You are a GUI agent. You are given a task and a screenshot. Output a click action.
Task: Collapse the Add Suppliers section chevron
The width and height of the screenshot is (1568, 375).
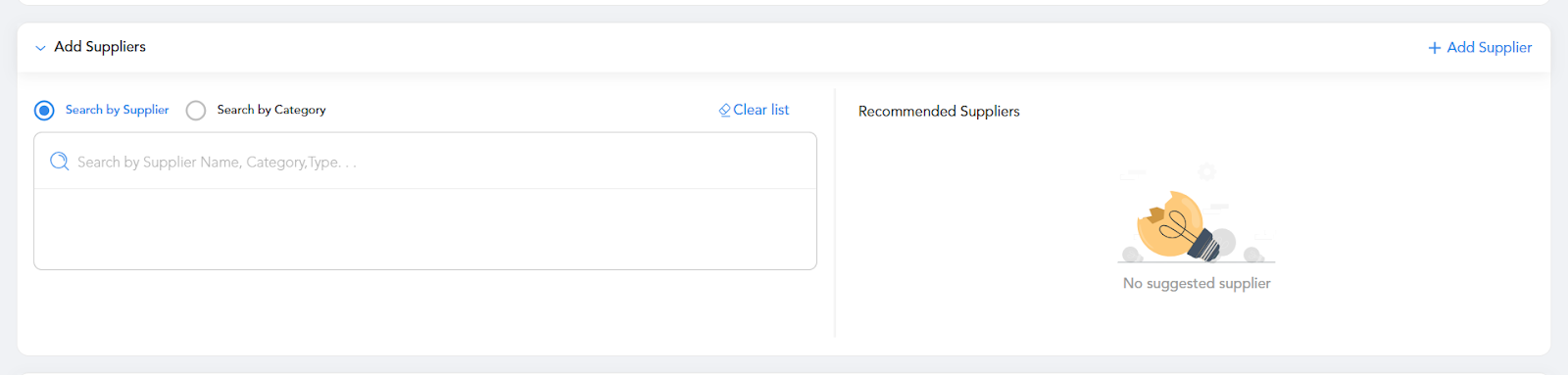(40, 48)
